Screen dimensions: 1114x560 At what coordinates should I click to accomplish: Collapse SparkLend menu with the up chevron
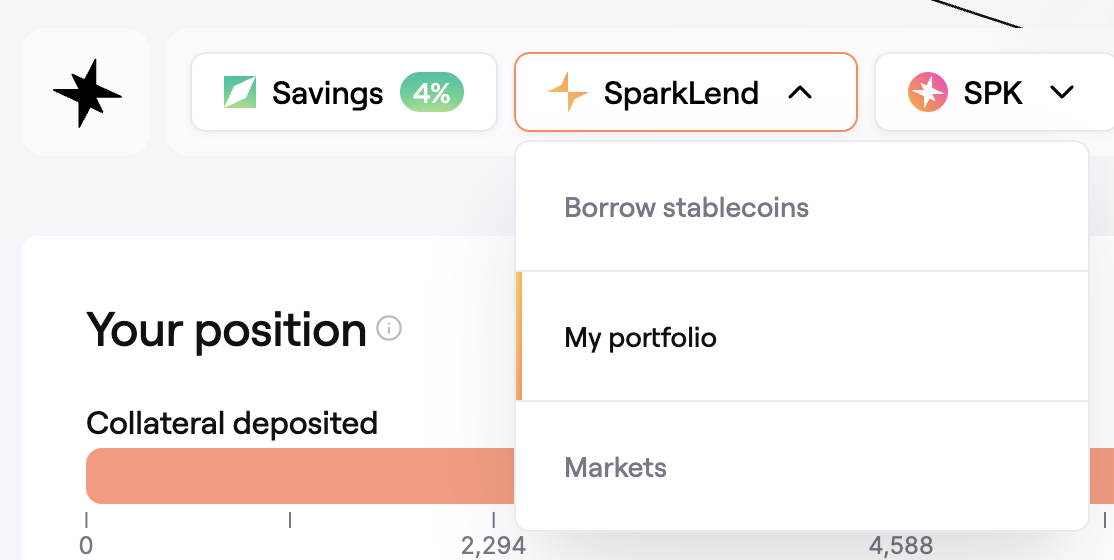[799, 93]
